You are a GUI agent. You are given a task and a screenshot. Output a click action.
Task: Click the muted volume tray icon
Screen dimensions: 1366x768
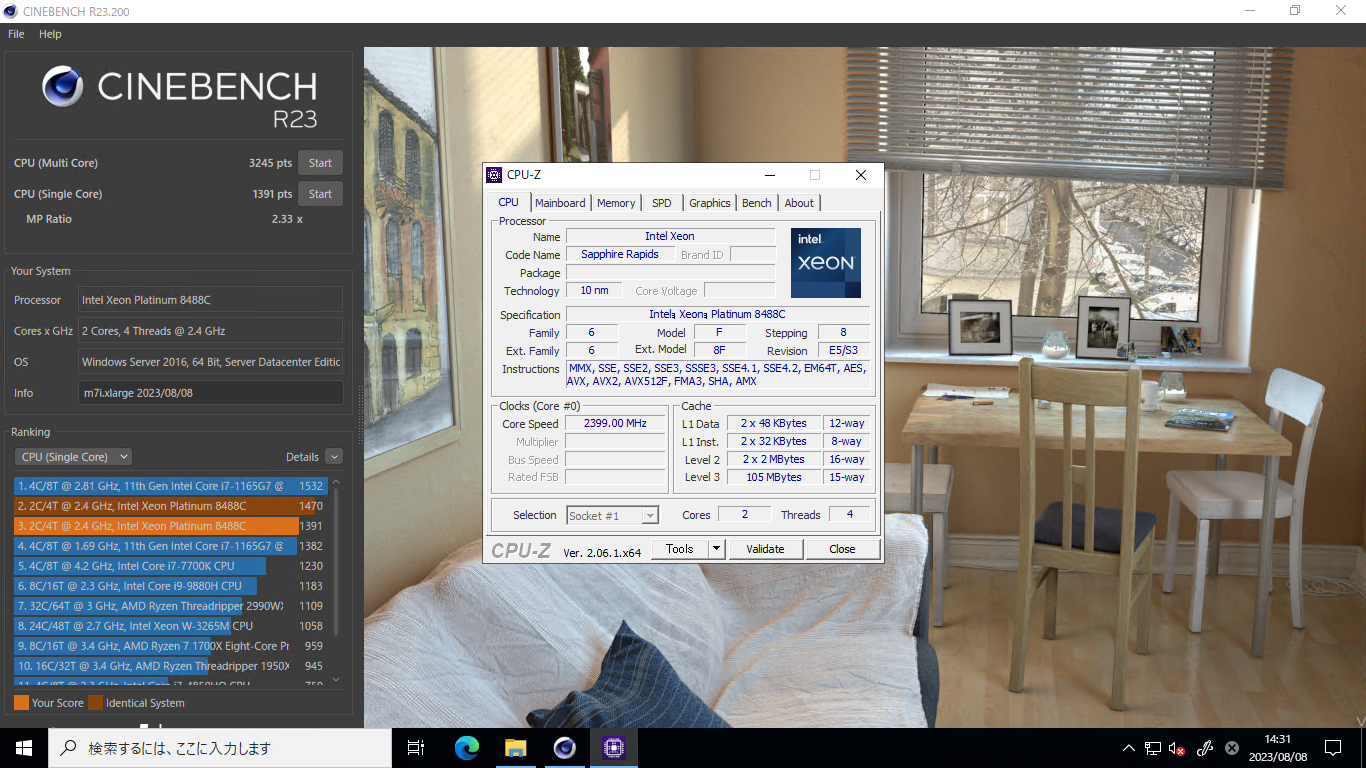pyautogui.click(x=1177, y=748)
